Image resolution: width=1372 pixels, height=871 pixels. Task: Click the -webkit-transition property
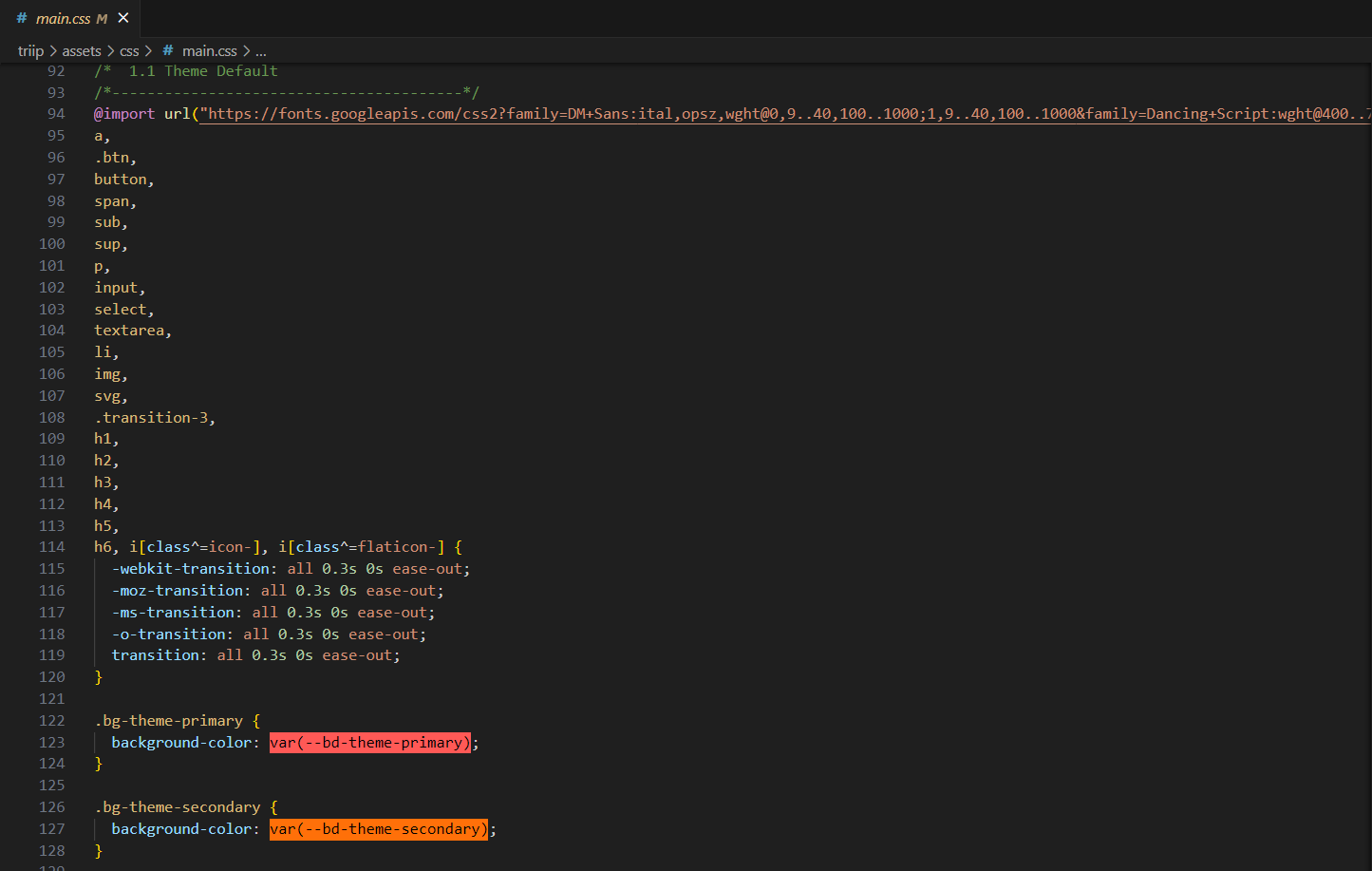pyautogui.click(x=191, y=569)
